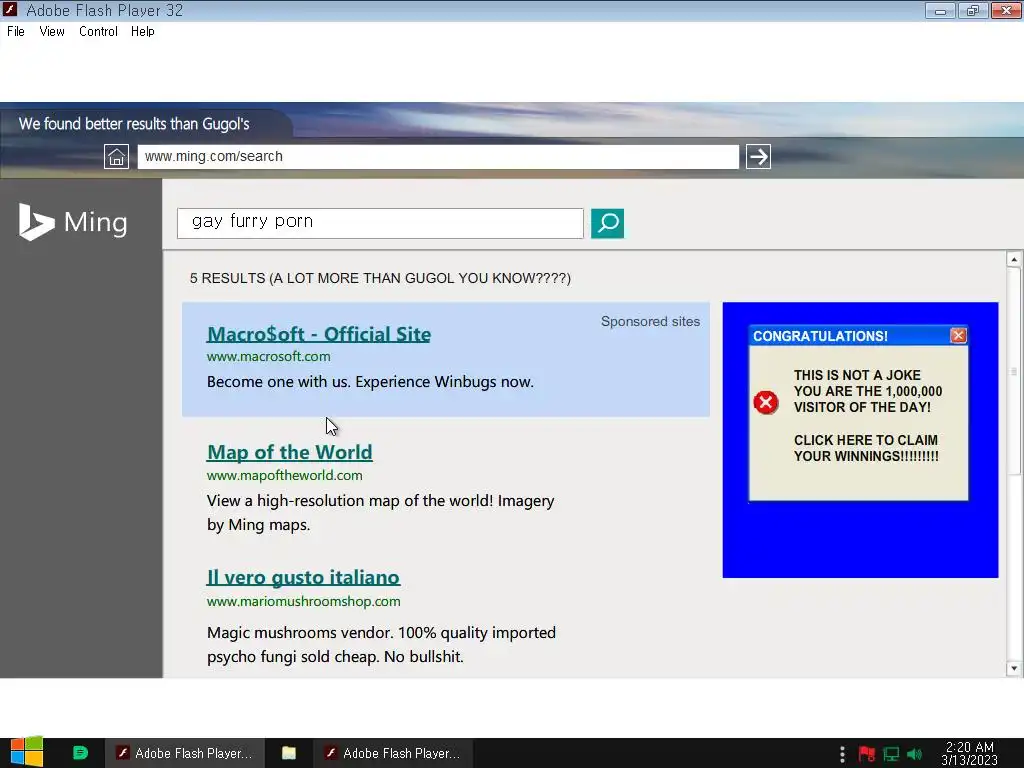1024x768 pixels.
Task: Click the red error icon in popup
Action: 765,402
